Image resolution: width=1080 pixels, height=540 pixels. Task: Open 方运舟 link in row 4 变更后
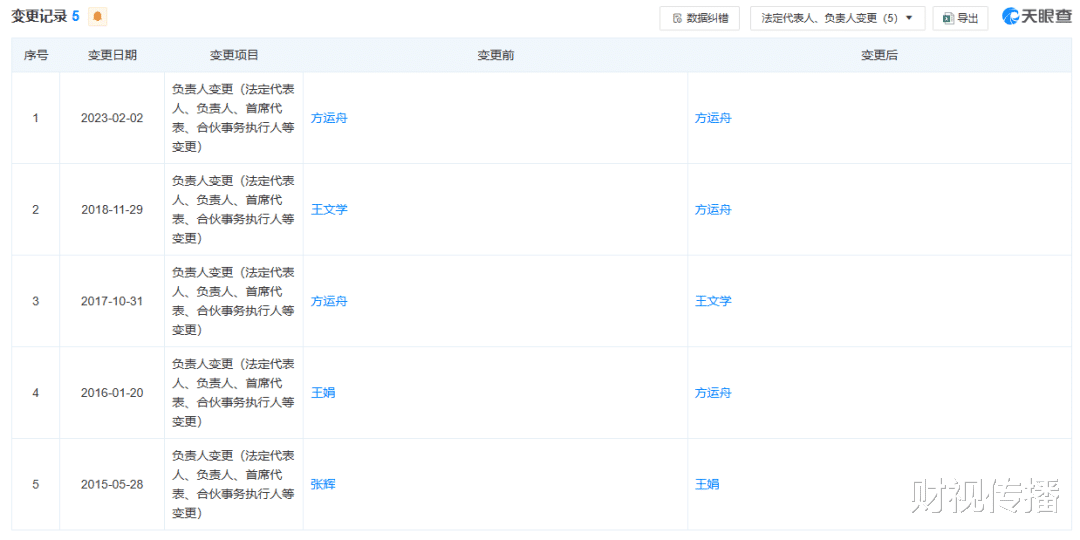tap(713, 393)
